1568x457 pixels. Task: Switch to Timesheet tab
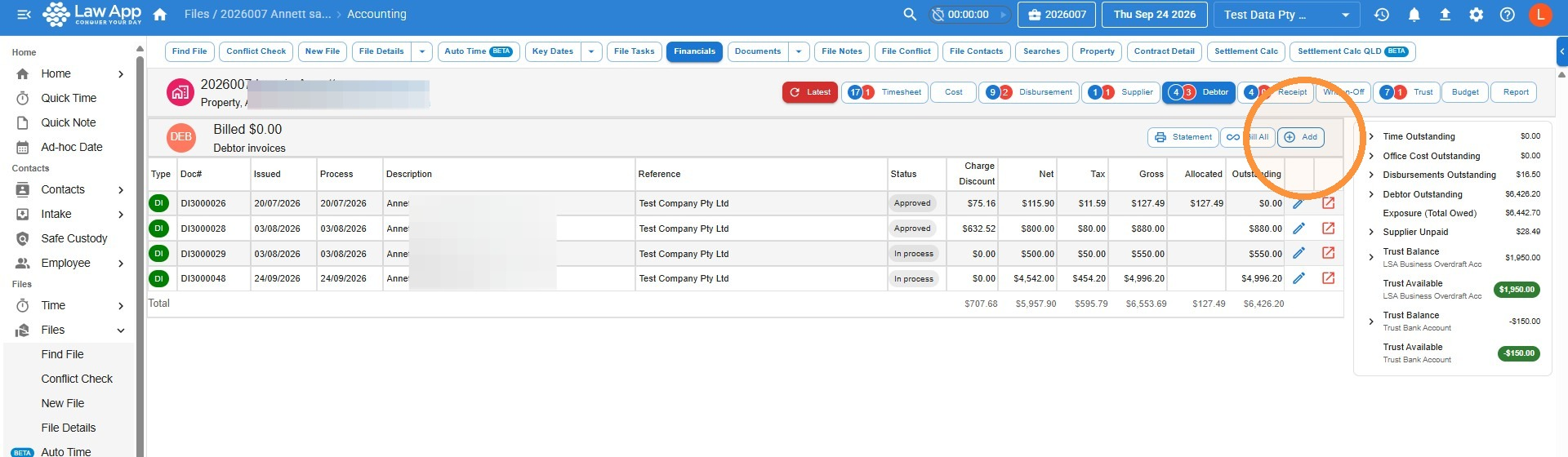[885, 92]
